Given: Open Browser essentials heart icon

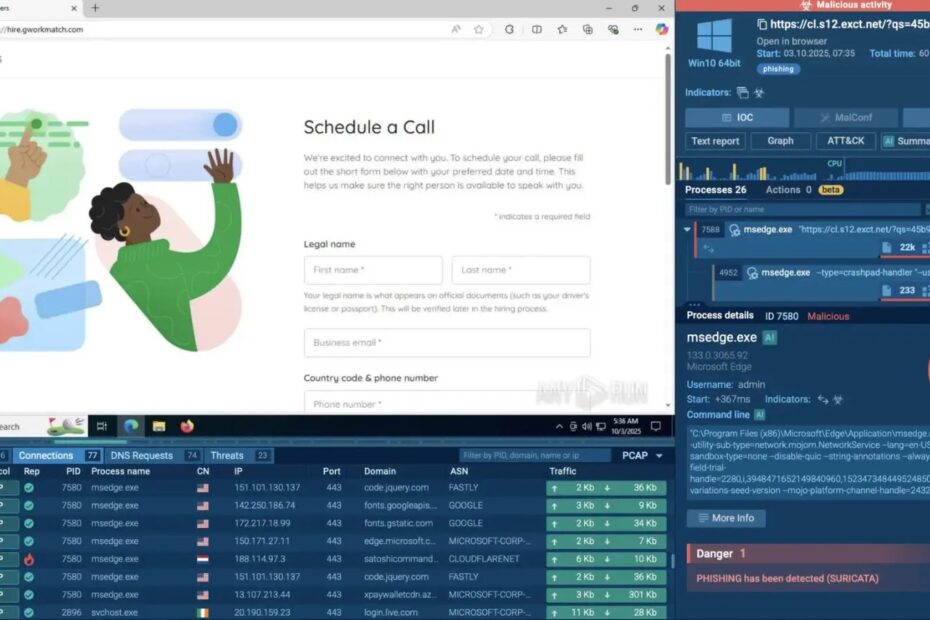Looking at the screenshot, I should pyautogui.click(x=613, y=29).
